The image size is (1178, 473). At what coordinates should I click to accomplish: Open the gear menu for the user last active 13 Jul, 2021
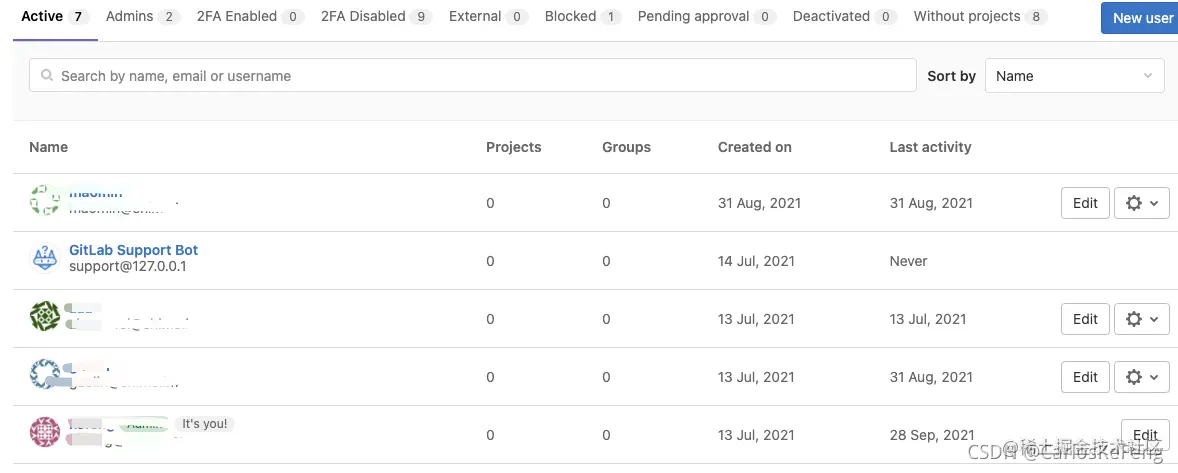[x=1141, y=319]
